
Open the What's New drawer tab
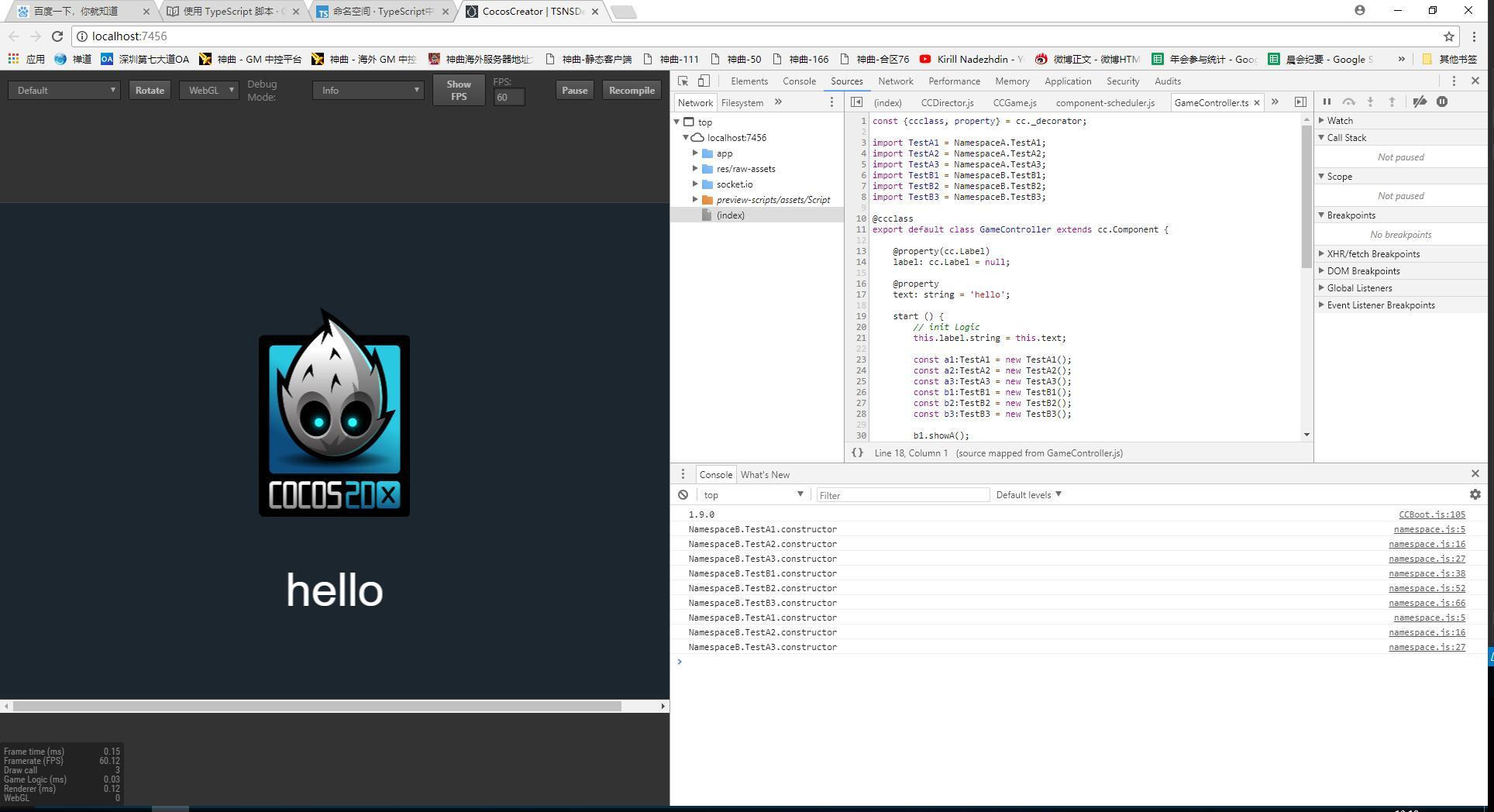coord(765,475)
